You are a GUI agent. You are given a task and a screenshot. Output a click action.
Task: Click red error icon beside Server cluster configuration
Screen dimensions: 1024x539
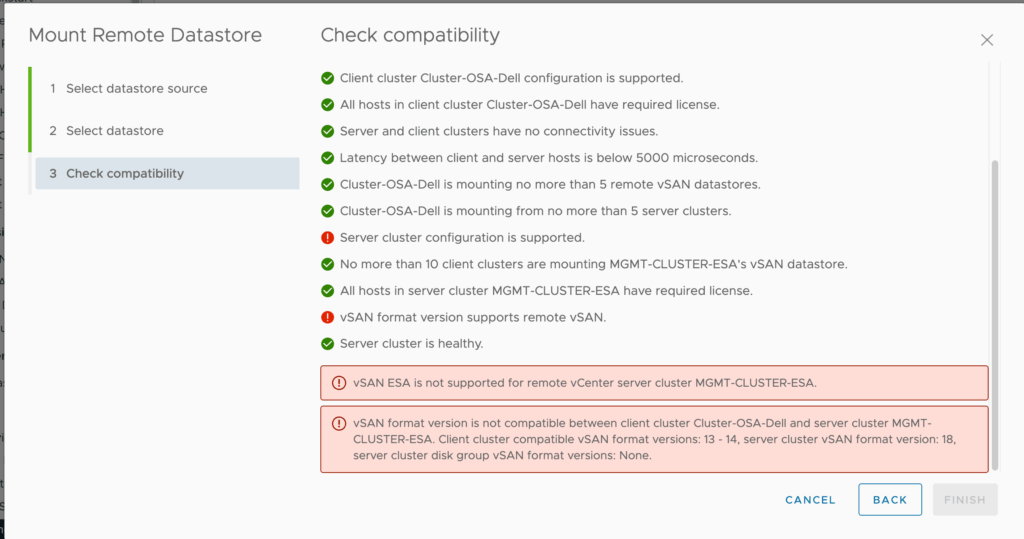pos(327,238)
